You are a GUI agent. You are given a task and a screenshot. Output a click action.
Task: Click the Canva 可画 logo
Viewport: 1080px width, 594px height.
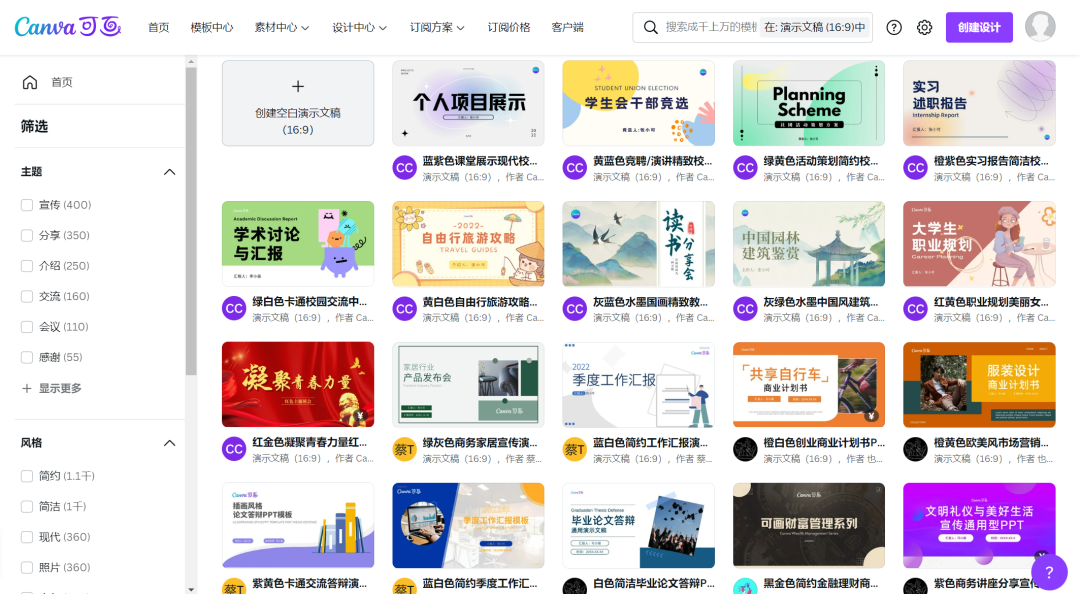68,27
